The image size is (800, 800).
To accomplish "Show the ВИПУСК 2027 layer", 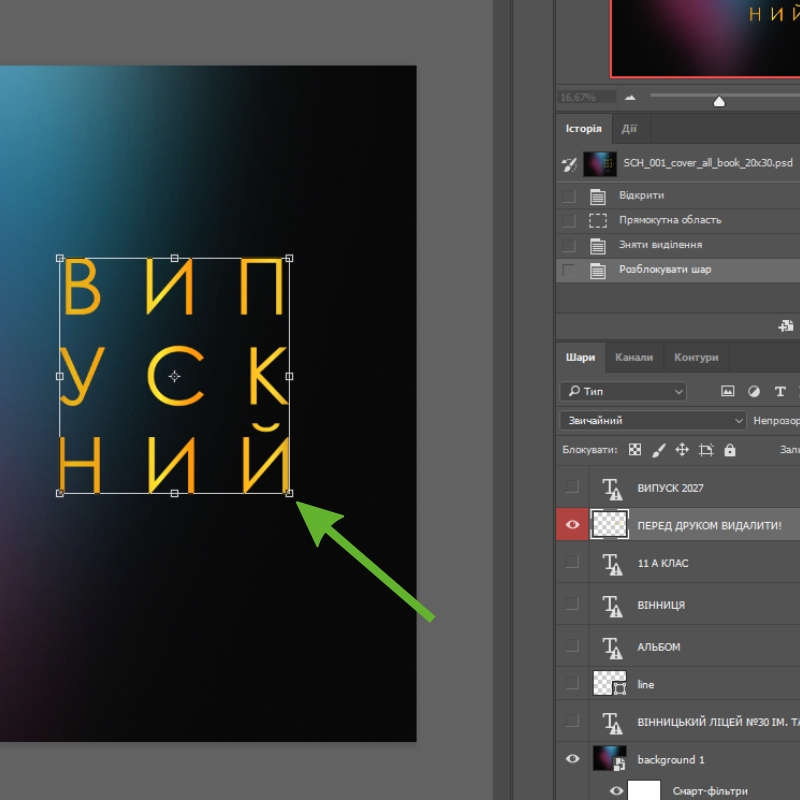I will pos(572,487).
